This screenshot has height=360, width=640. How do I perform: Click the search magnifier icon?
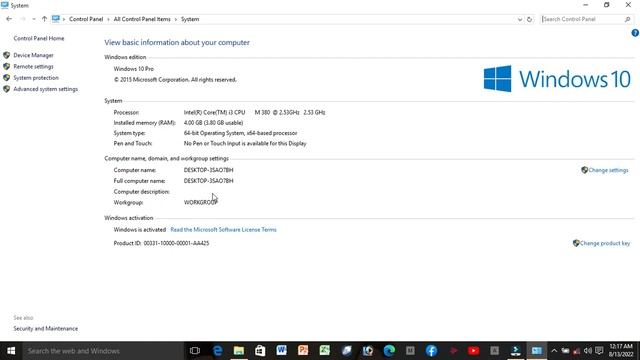628,19
